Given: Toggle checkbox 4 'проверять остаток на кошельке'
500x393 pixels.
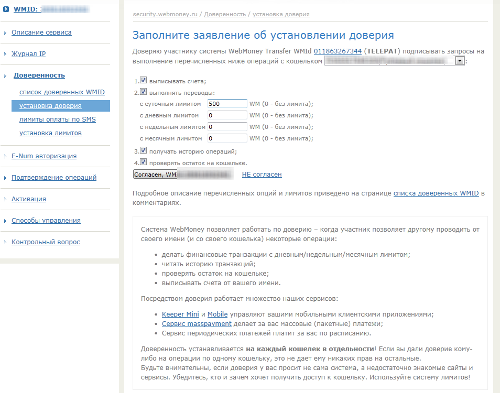Looking at the screenshot, I should coord(143,162).
